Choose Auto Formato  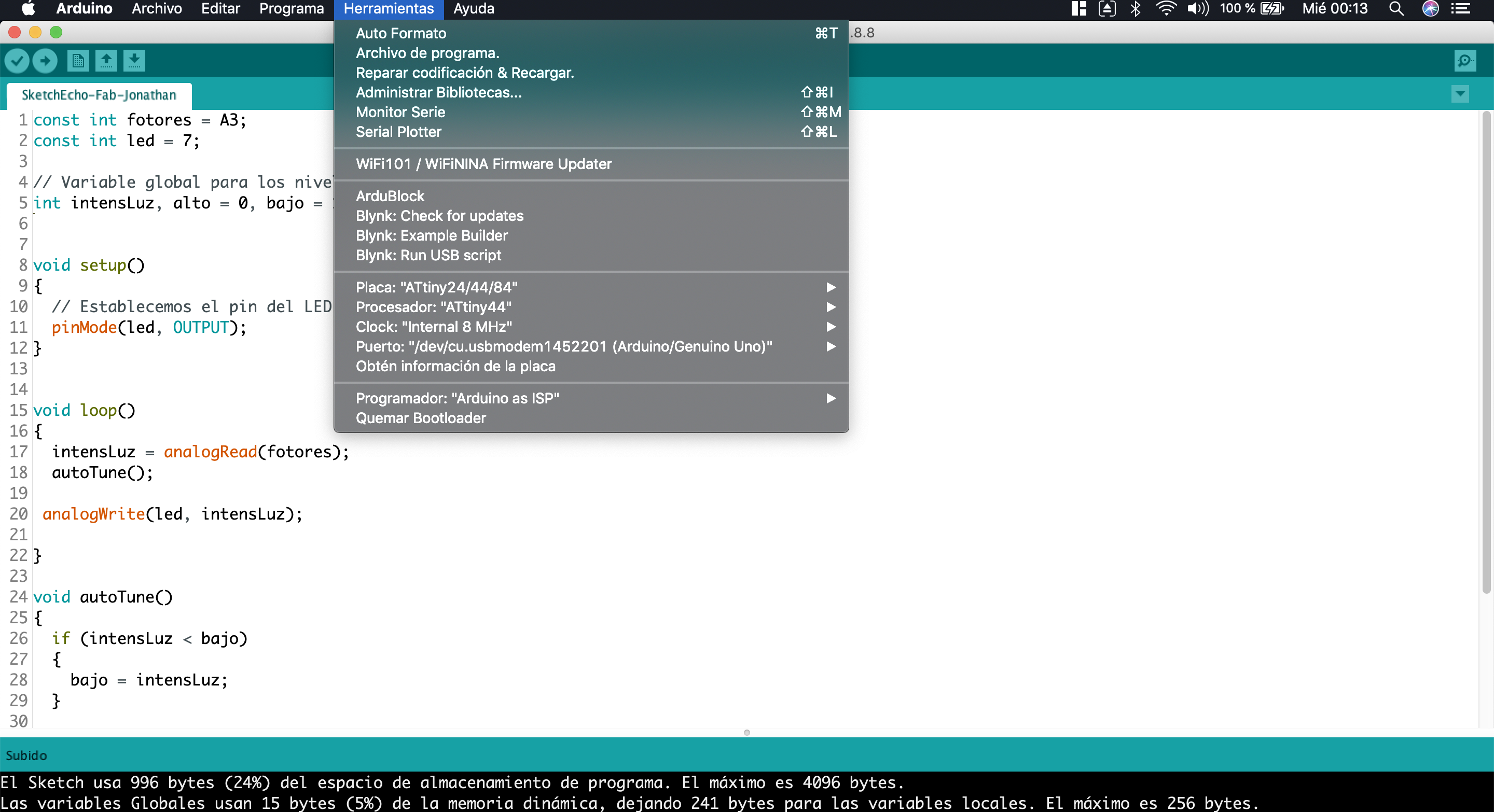click(591, 33)
